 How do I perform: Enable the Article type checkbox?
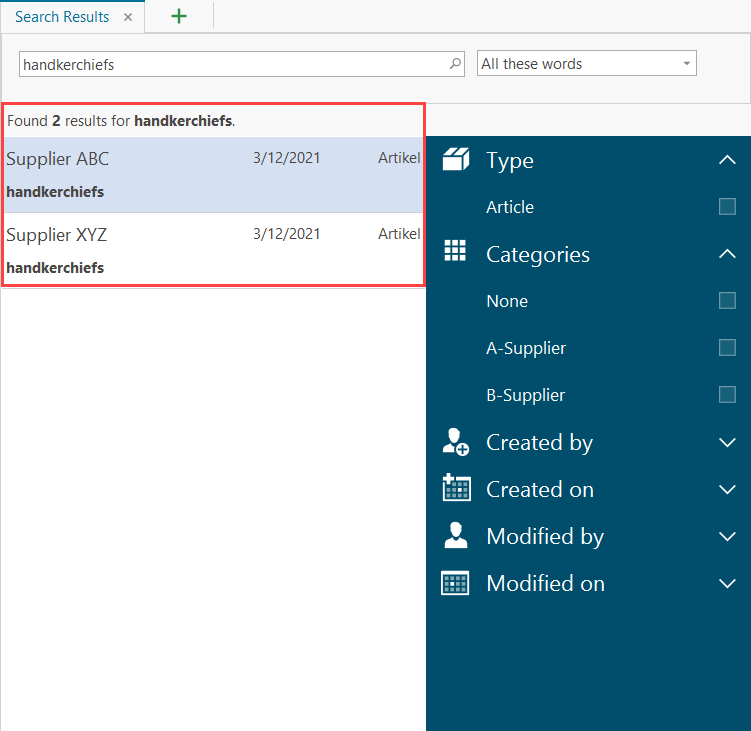click(x=727, y=207)
